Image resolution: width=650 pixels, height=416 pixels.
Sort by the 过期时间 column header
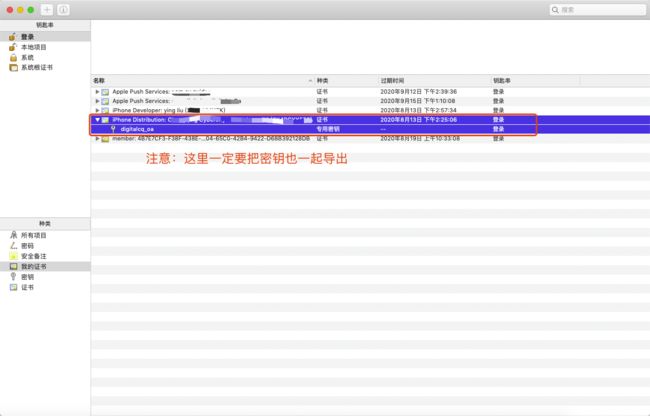pyautogui.click(x=434, y=80)
